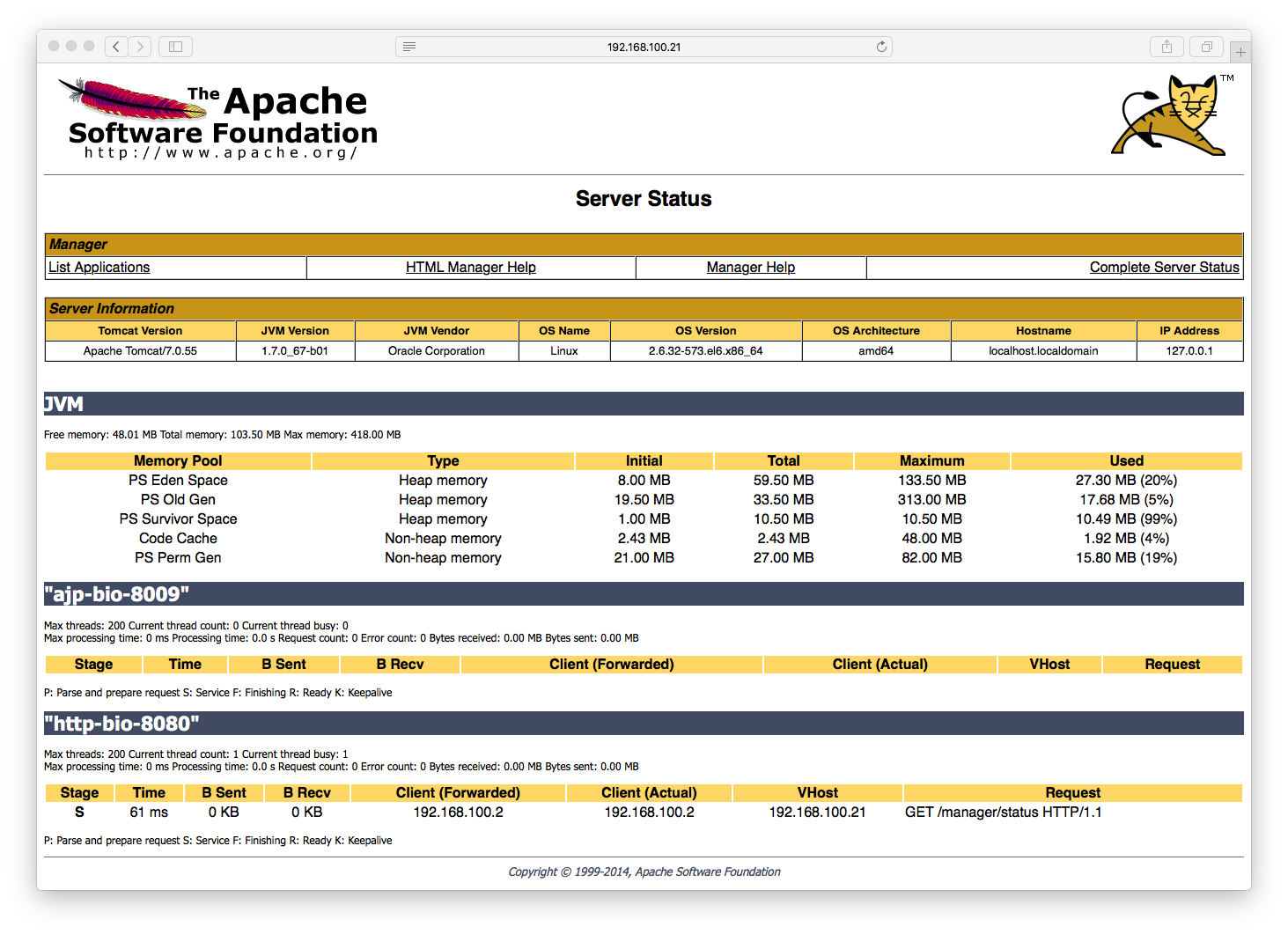The image size is (1288, 934).
Task: Click the Type column header in memory table
Action: pyautogui.click(x=443, y=461)
